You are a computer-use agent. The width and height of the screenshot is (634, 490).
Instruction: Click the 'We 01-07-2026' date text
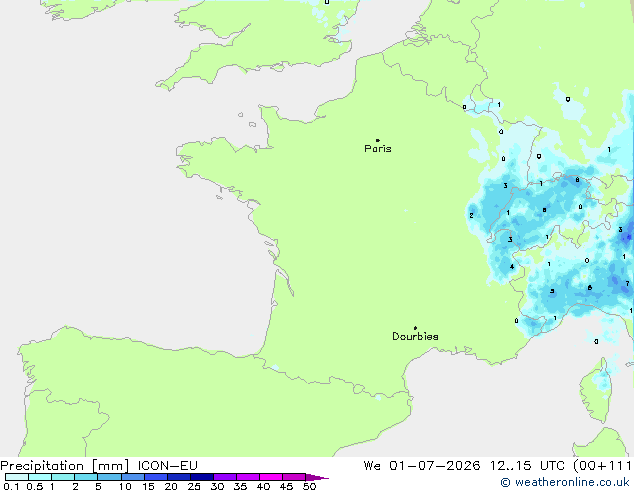[422, 466]
